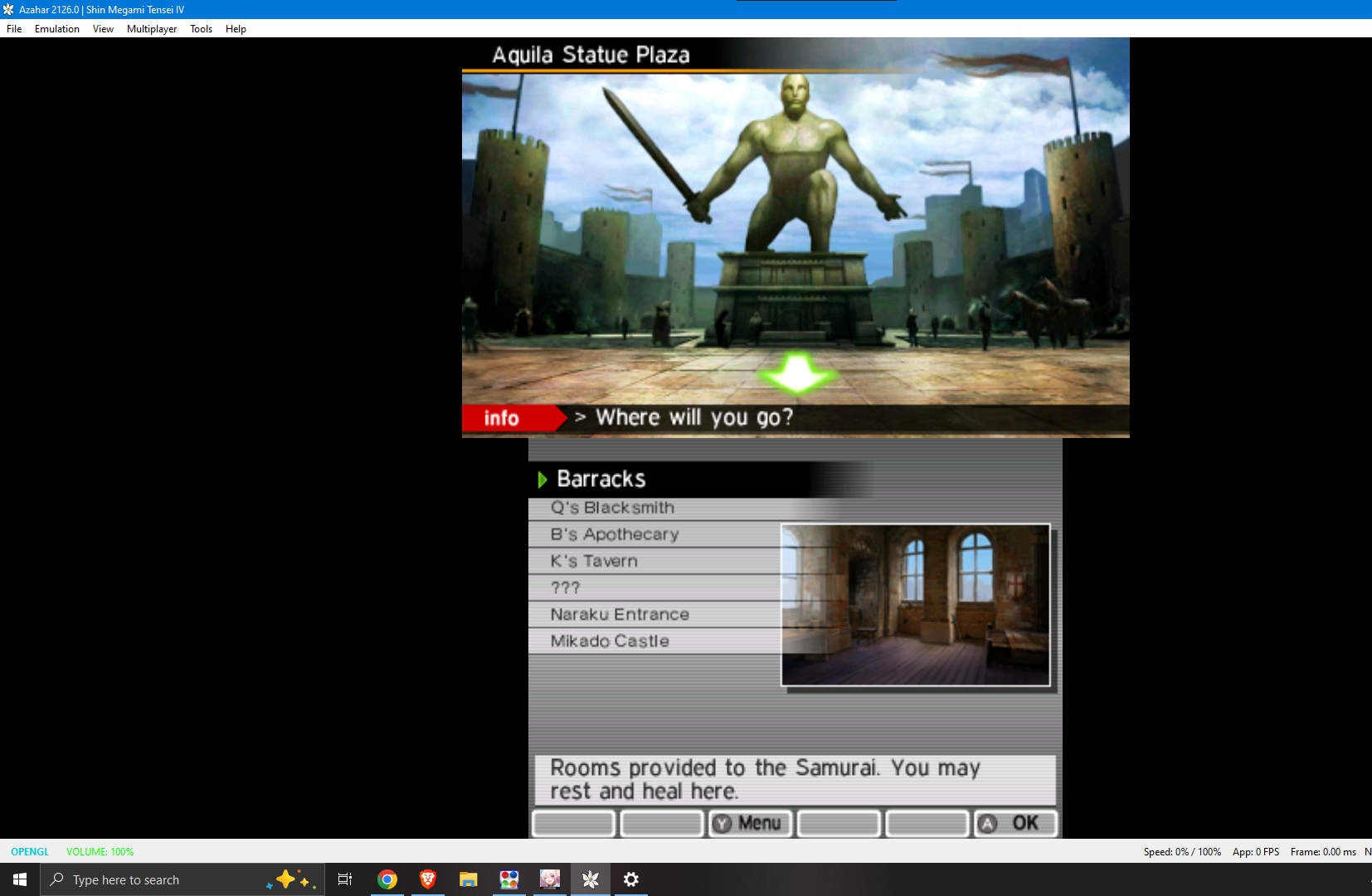1372x896 pixels.
Task: Open the View menu
Action: pyautogui.click(x=103, y=29)
